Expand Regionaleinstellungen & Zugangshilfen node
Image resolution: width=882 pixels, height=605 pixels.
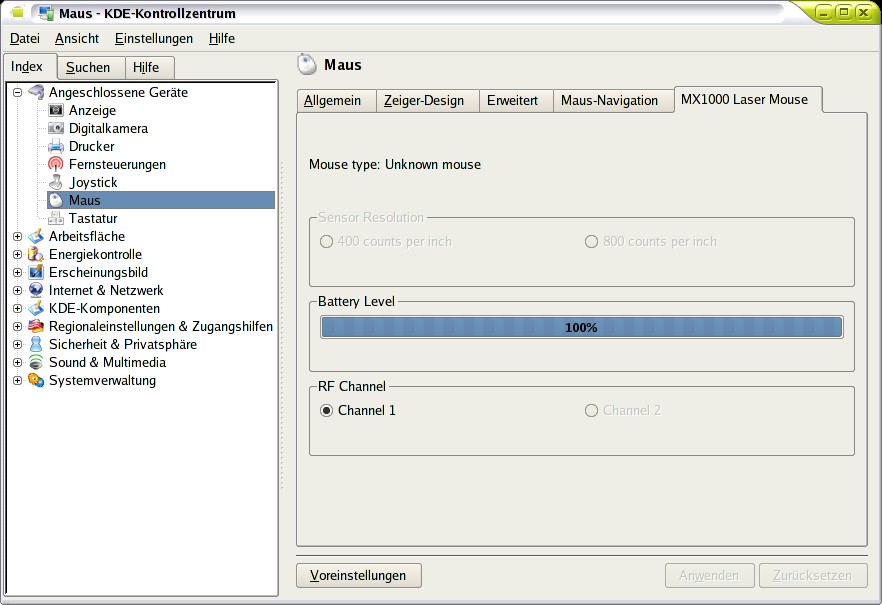17,326
